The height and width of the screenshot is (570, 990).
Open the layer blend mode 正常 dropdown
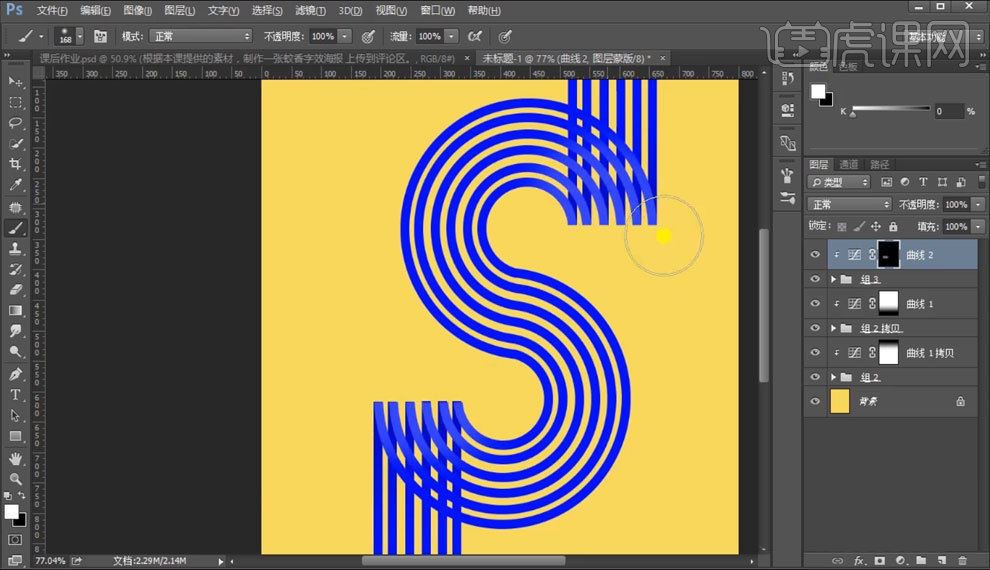pyautogui.click(x=849, y=205)
